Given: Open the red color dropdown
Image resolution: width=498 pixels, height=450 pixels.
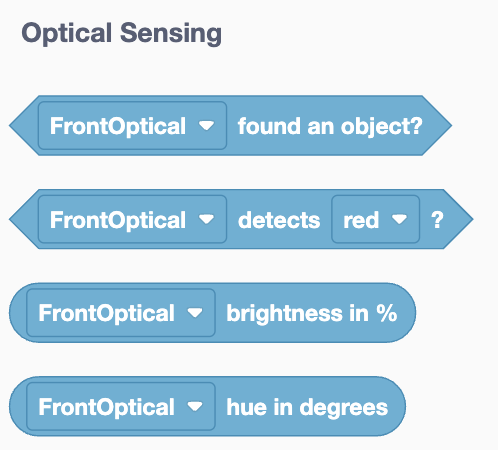Looking at the screenshot, I should pyautogui.click(x=375, y=219).
